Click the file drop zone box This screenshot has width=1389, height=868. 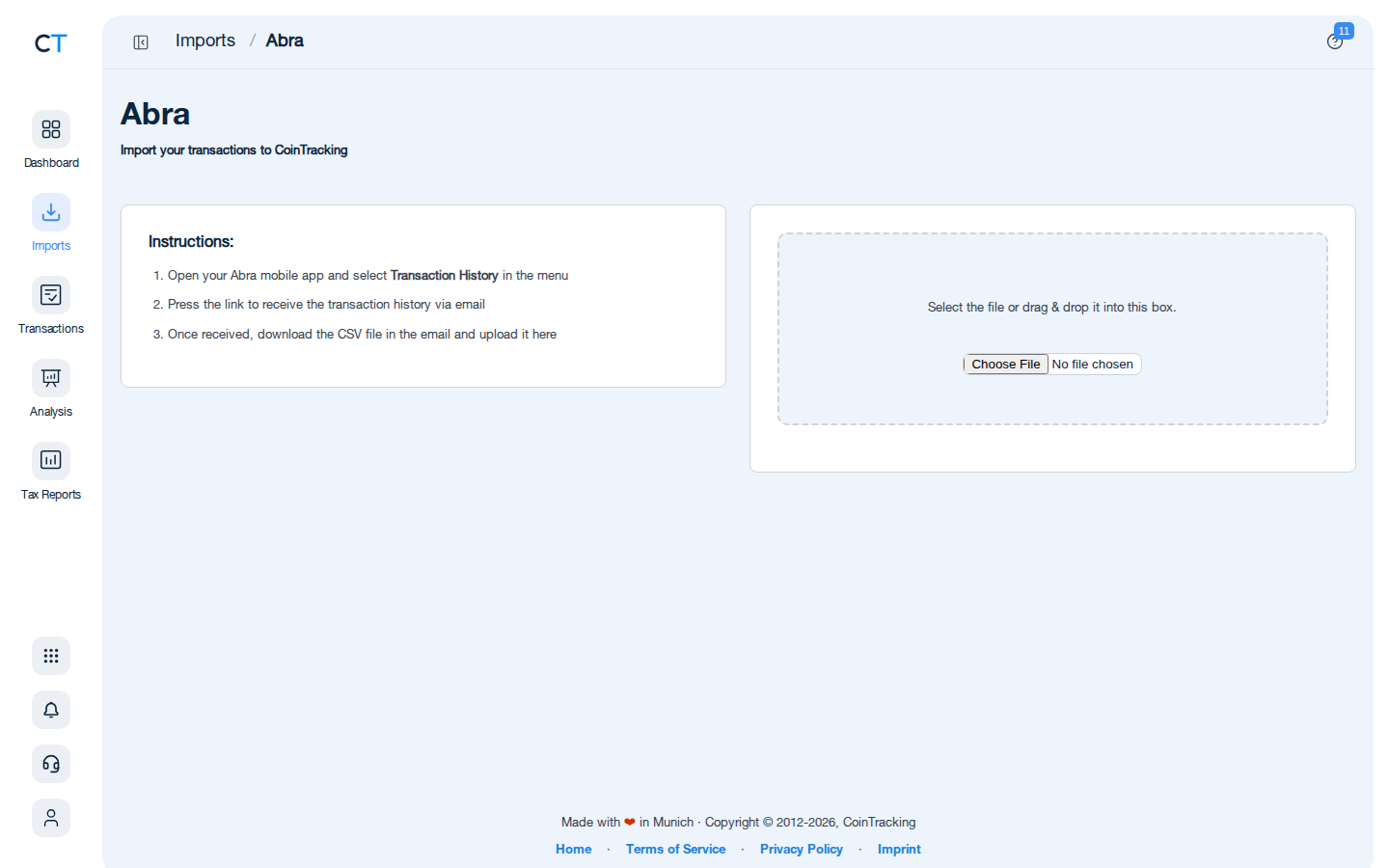tap(1052, 329)
